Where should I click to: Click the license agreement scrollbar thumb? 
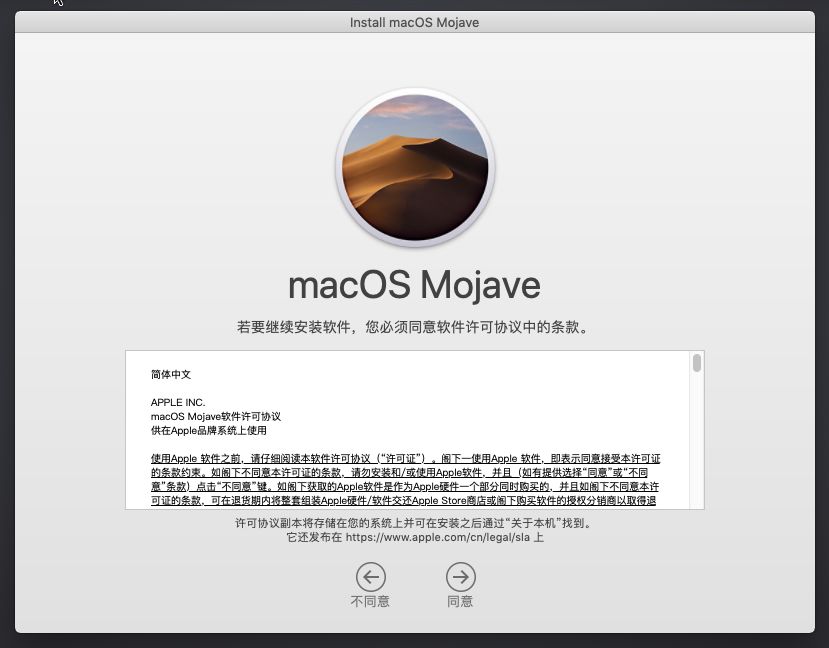[696, 363]
